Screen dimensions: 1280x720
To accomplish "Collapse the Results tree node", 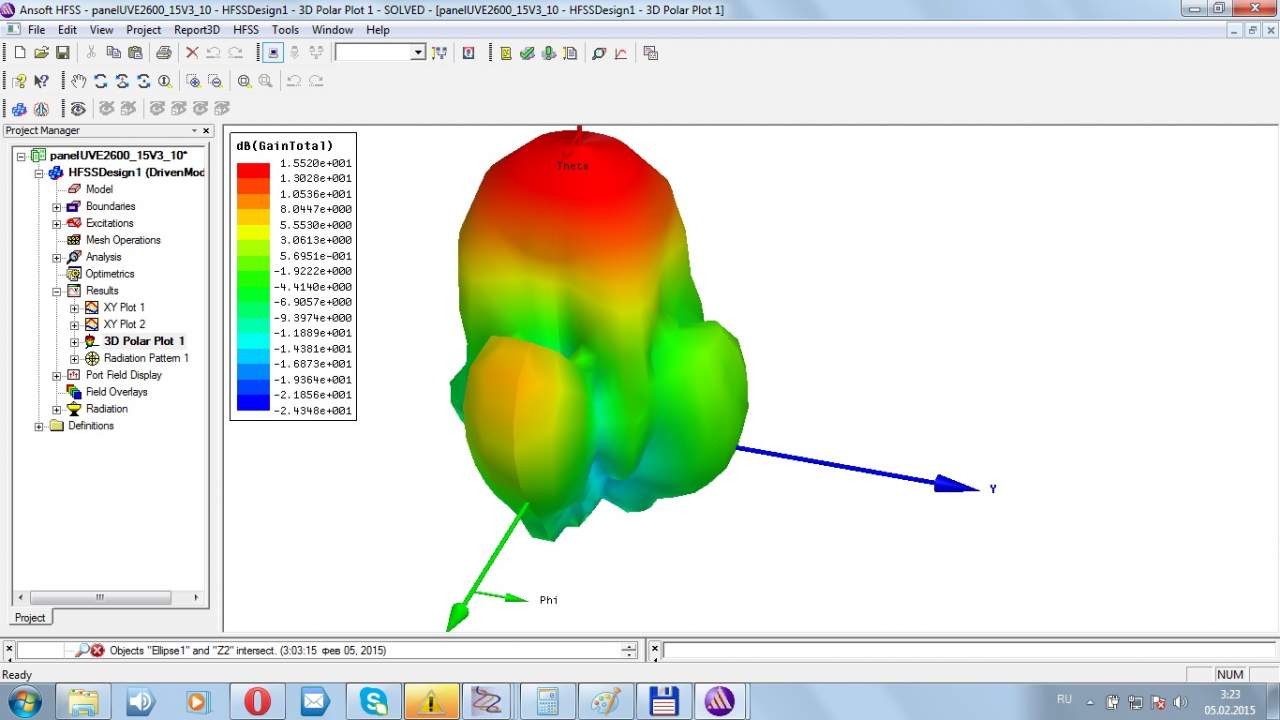I will pyautogui.click(x=57, y=291).
